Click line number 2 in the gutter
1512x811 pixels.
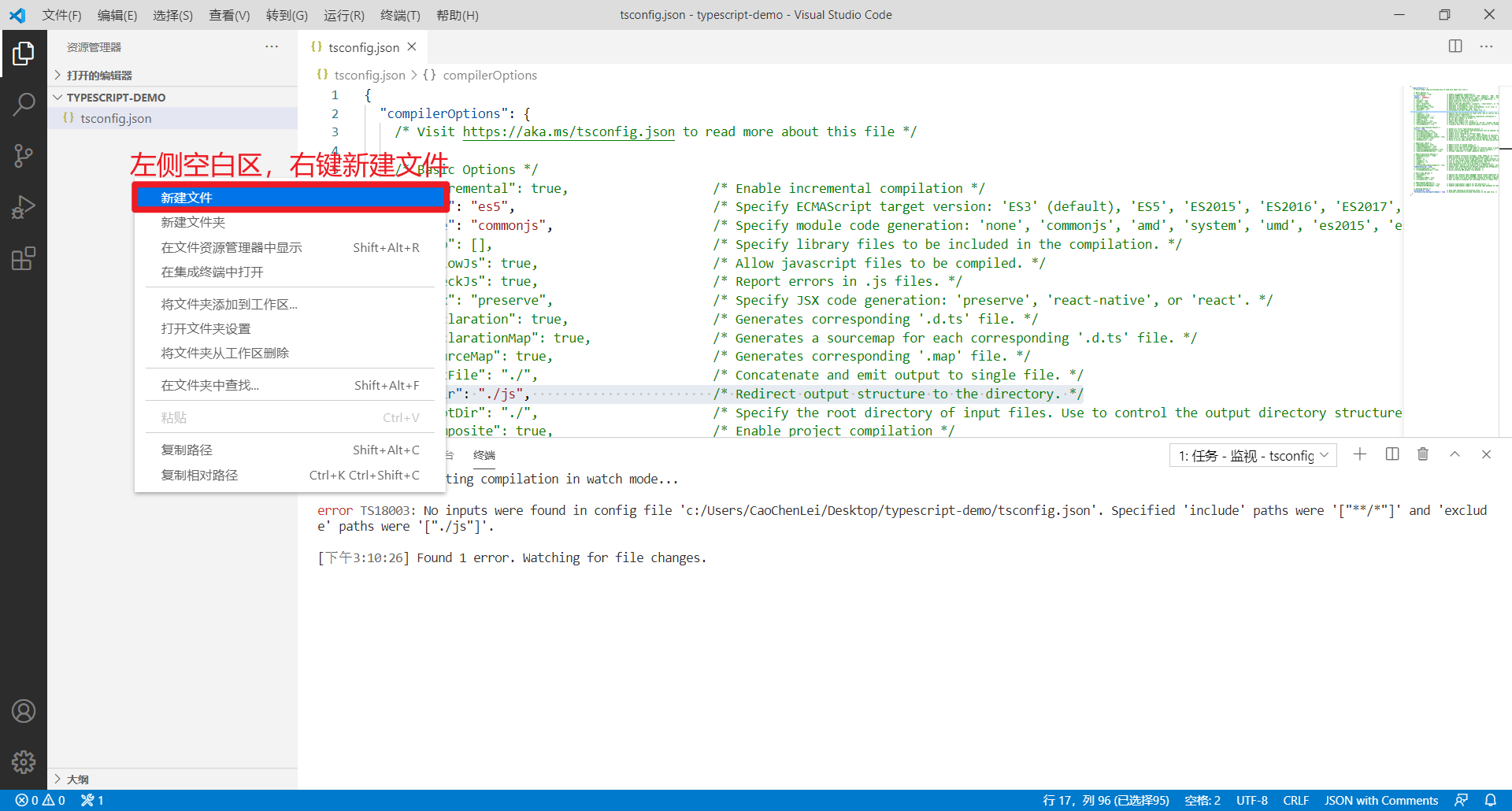[x=335, y=113]
